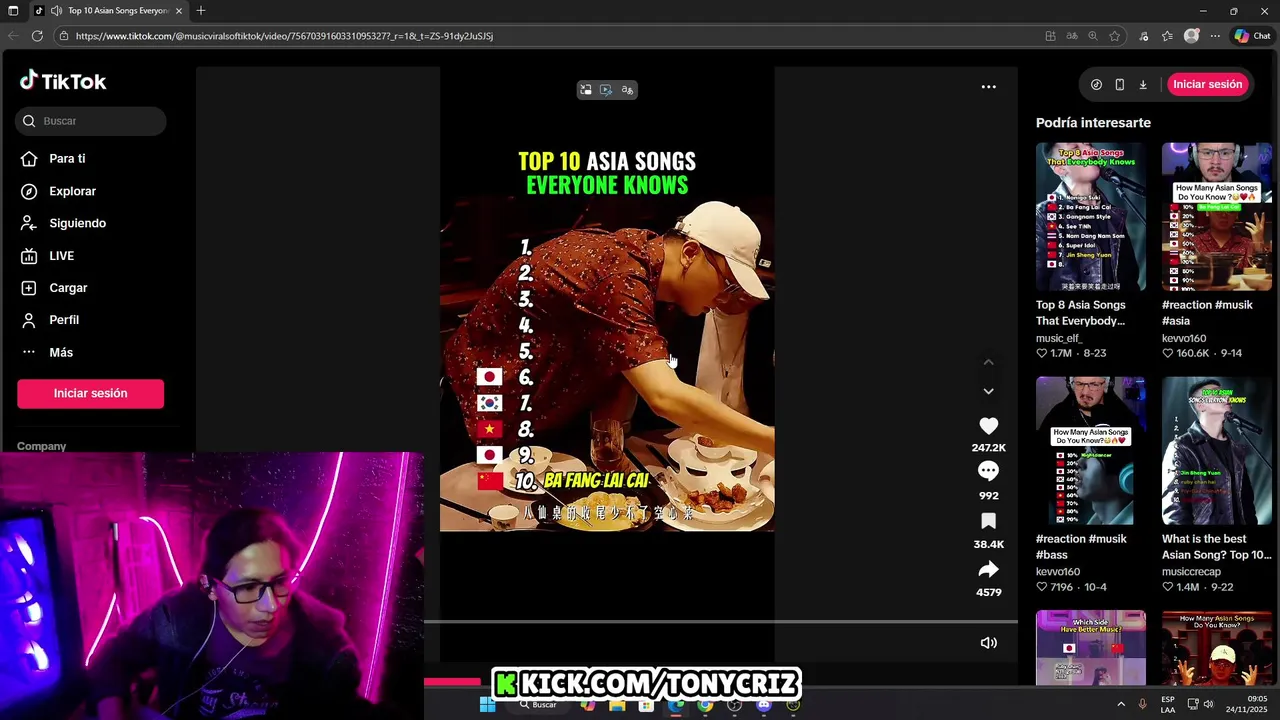This screenshot has height=720, width=1280.
Task: Open the LIVE section
Action: 61,256
